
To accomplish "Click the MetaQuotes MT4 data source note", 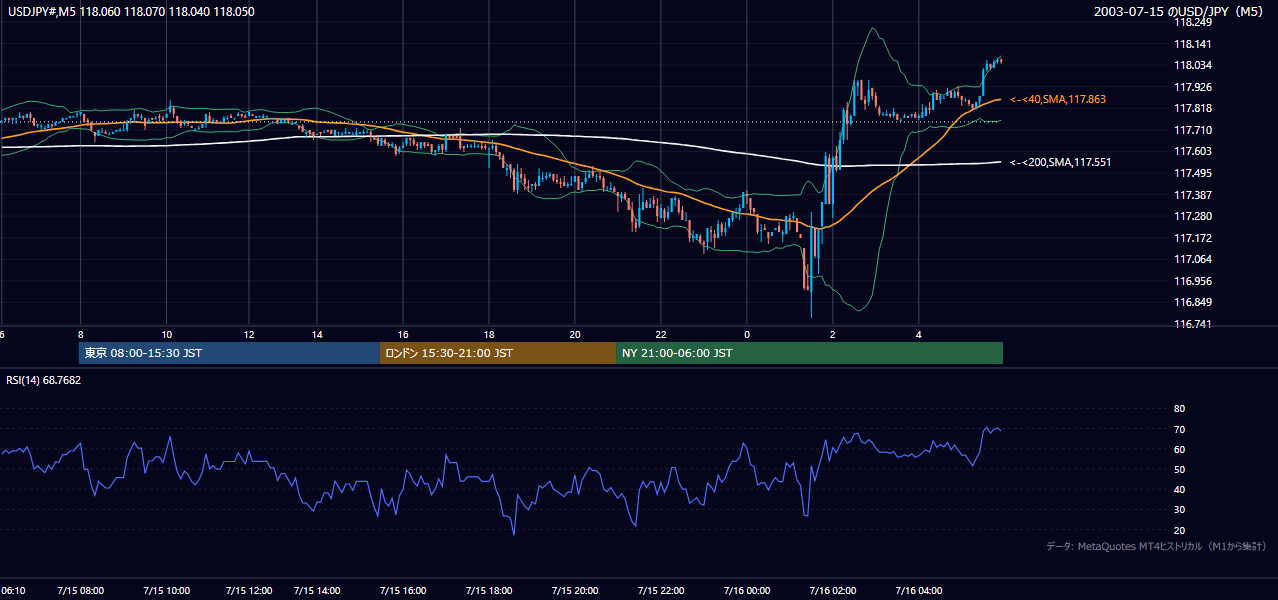I will (x=1155, y=547).
